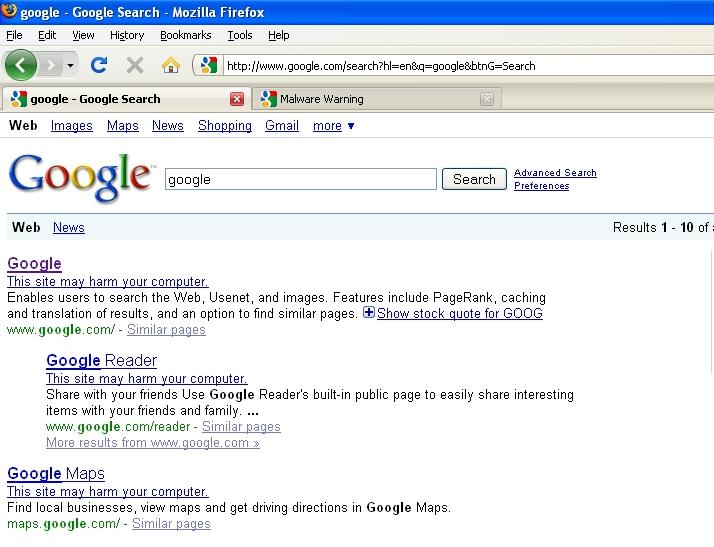Open the Maps link in top navigation
The height and width of the screenshot is (547, 714).
[x=122, y=126]
